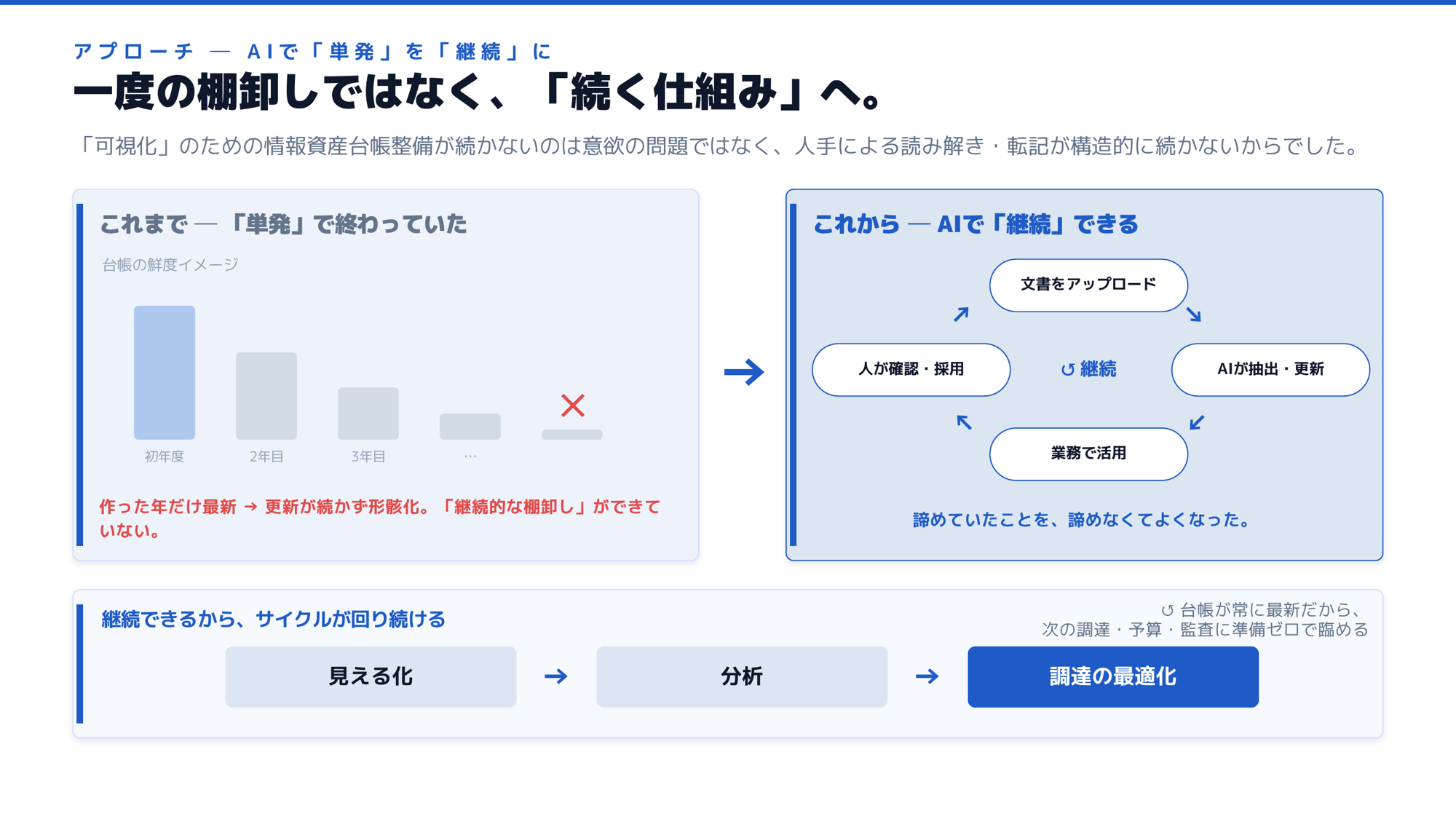
Task: Click the up-right arrow left of 文書をアップロード
Action: [x=962, y=314]
